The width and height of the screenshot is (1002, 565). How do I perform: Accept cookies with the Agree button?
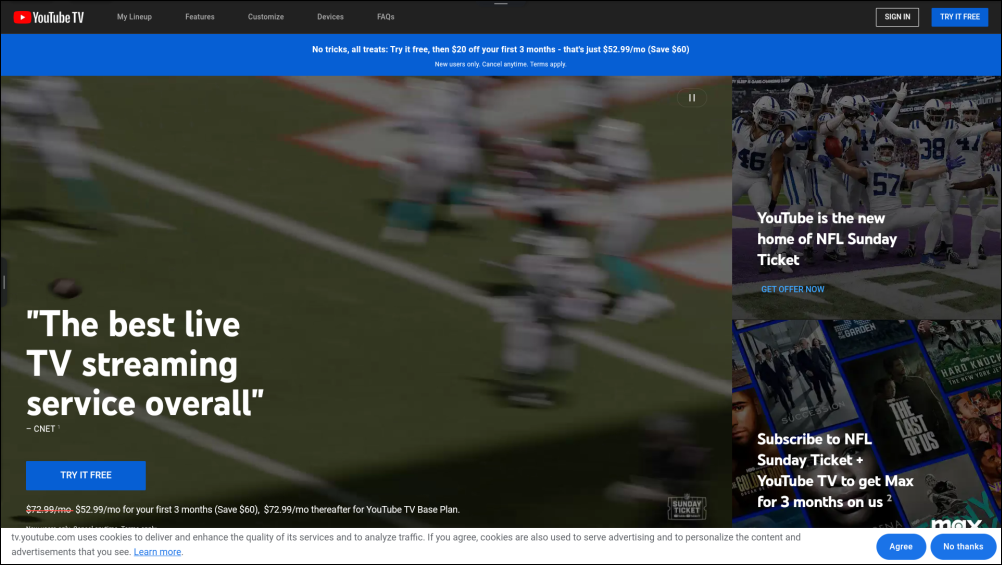[900, 547]
